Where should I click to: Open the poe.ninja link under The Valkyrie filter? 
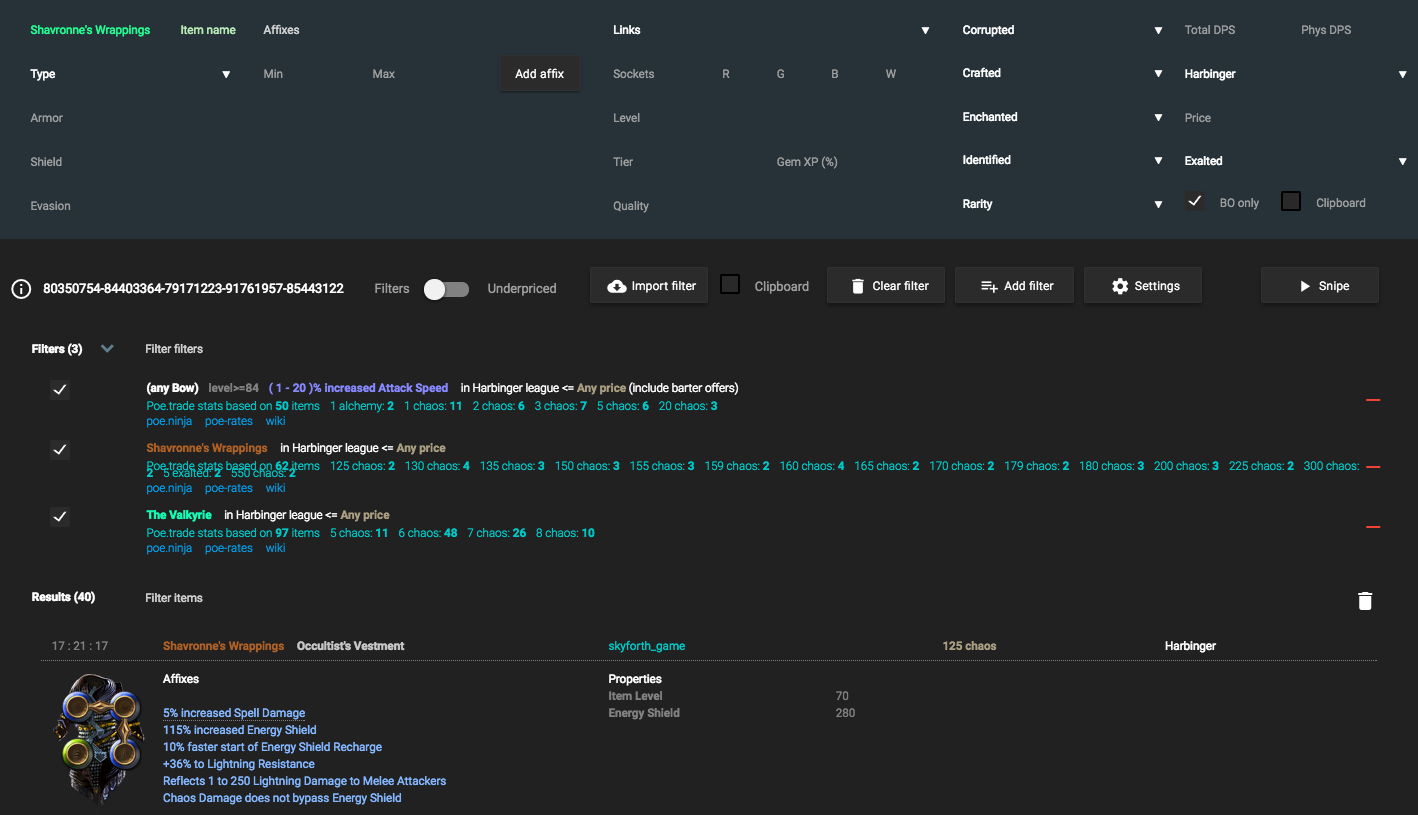[x=169, y=548]
